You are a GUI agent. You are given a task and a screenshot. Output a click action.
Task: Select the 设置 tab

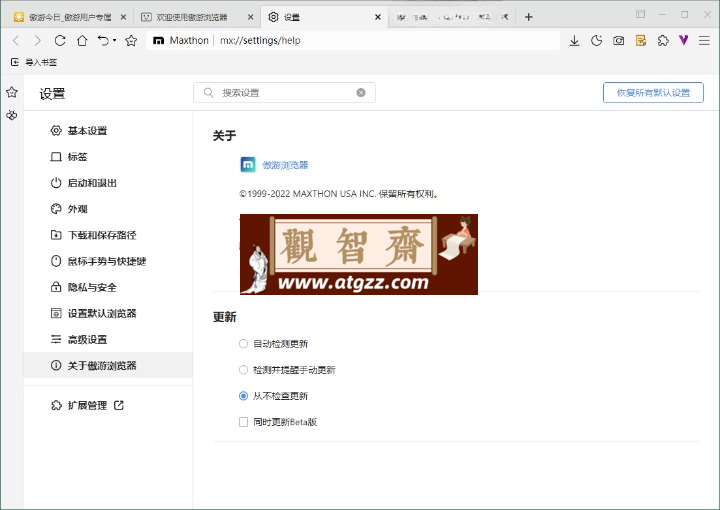pyautogui.click(x=324, y=17)
